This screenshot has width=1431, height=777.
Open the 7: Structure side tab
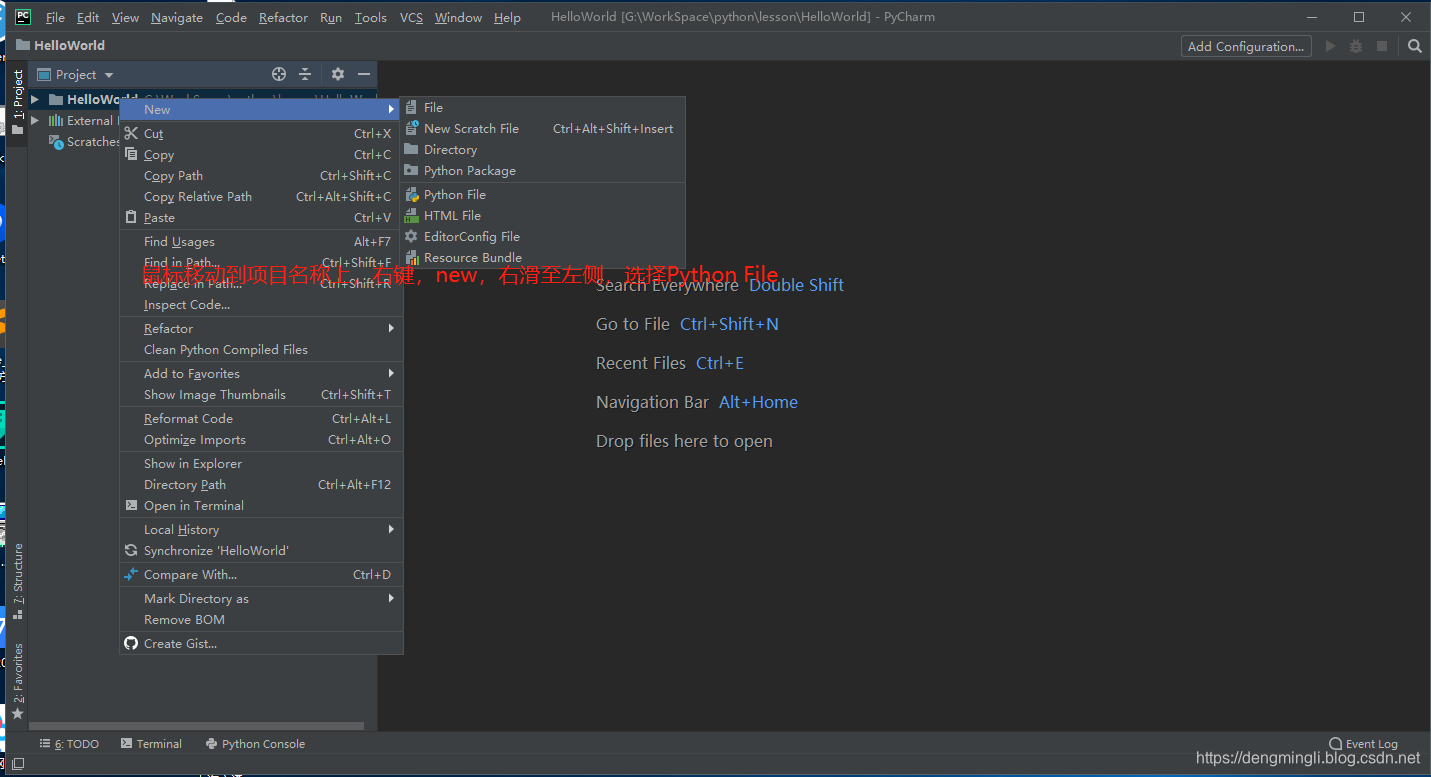pyautogui.click(x=17, y=581)
